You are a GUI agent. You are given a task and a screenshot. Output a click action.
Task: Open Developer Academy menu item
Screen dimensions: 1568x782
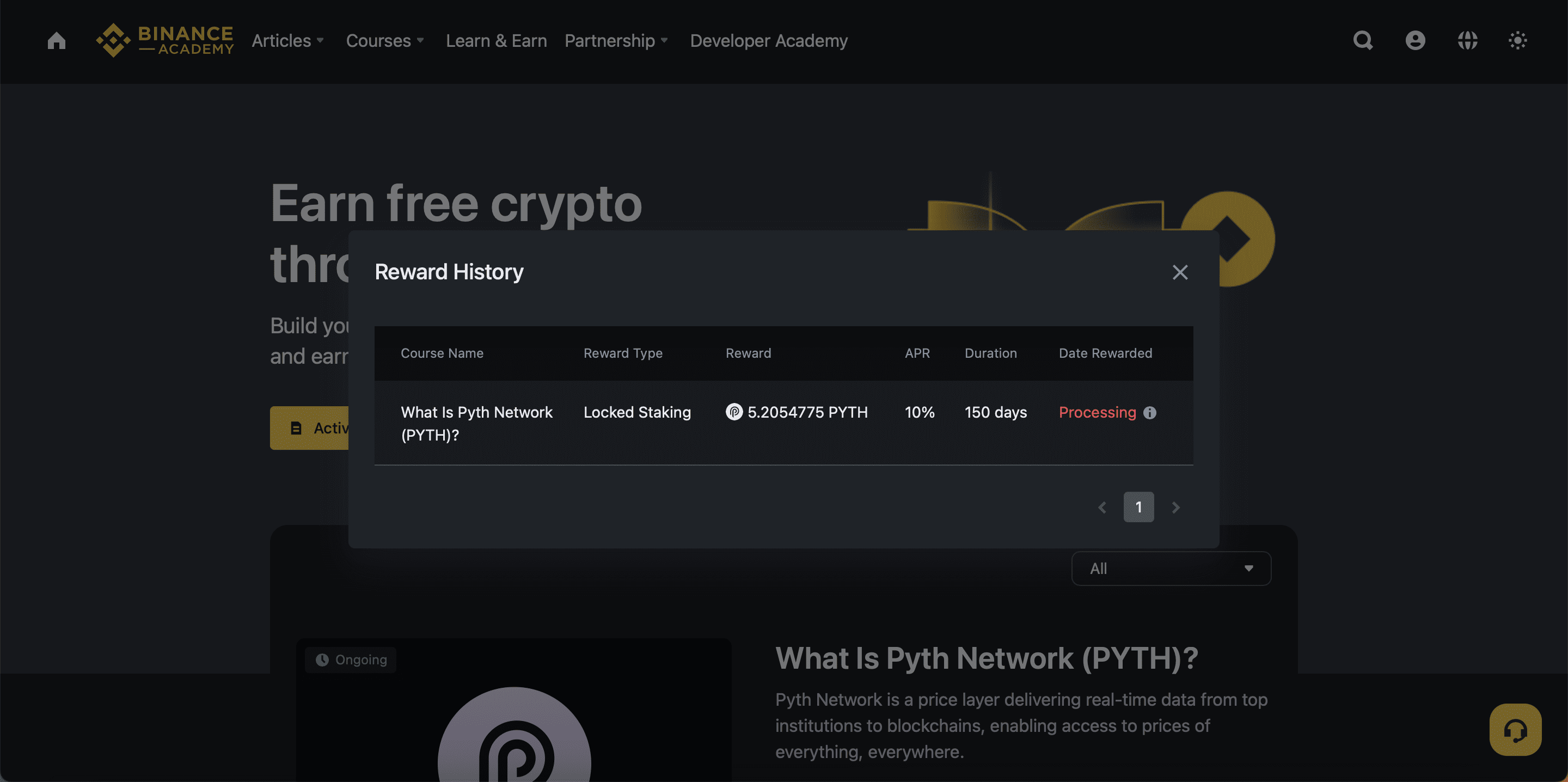point(768,41)
